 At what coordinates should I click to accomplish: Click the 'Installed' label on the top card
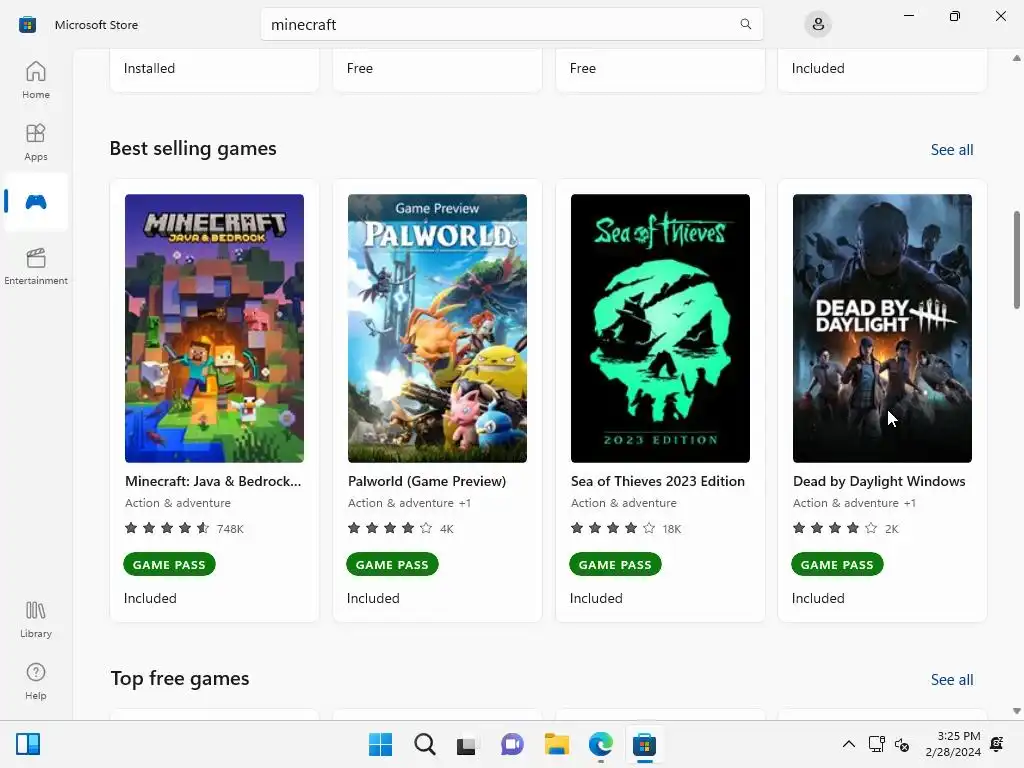150,69
